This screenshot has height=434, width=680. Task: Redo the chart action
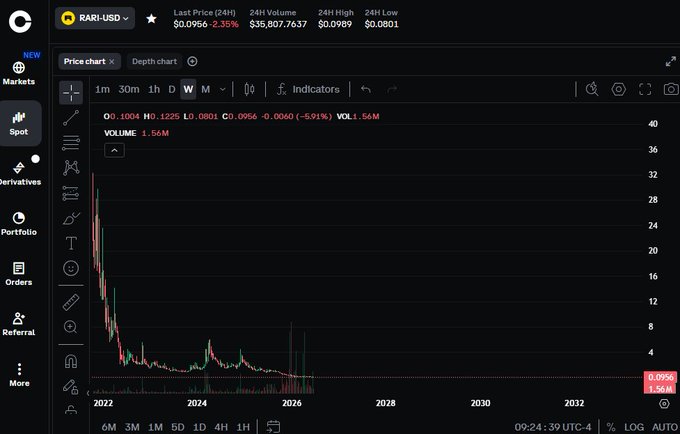[x=392, y=89]
